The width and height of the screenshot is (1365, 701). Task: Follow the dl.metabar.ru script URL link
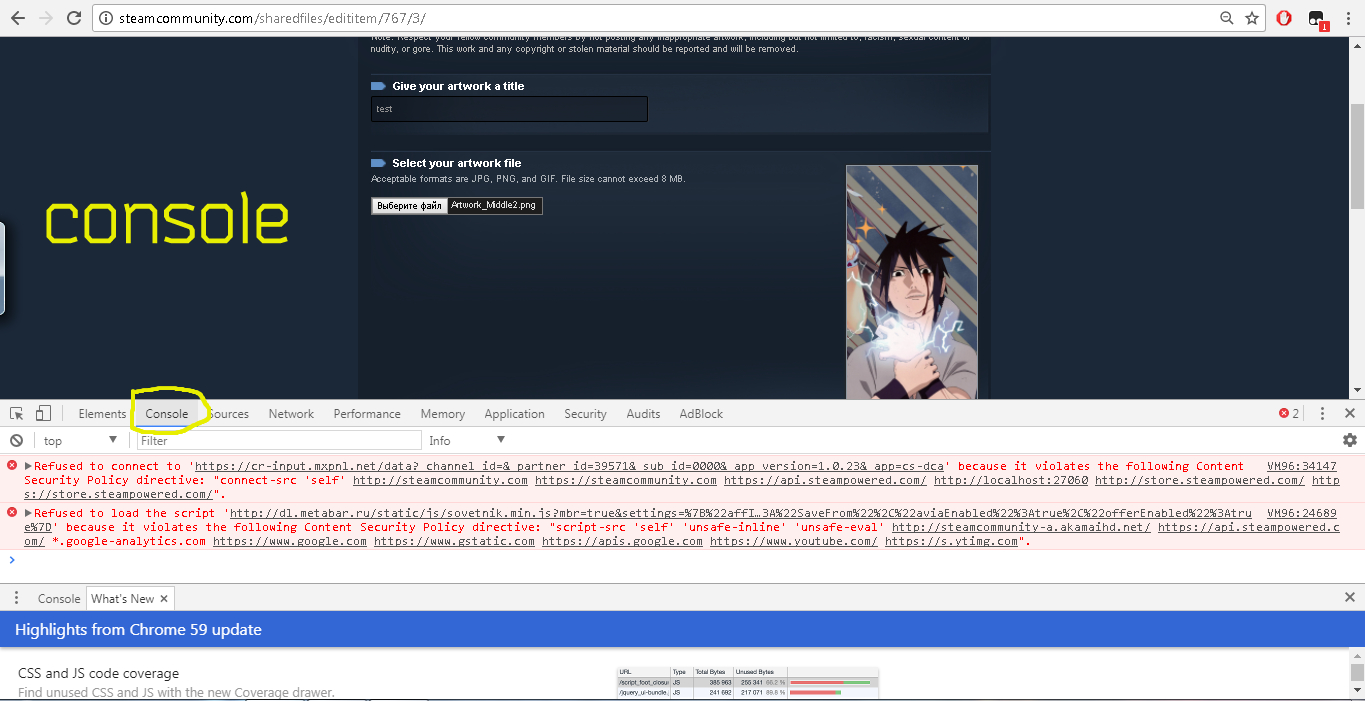[x=740, y=513]
